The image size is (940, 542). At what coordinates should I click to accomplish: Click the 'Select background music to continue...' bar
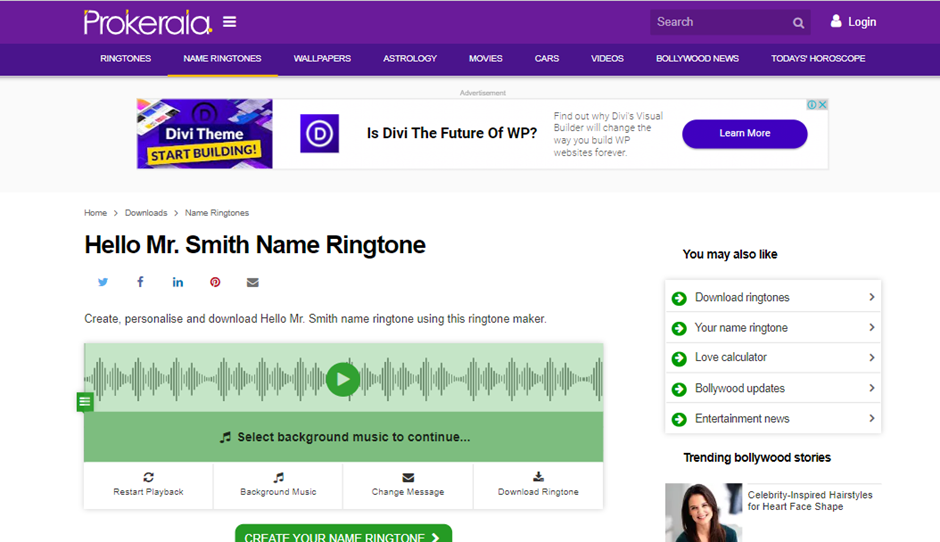(x=344, y=436)
